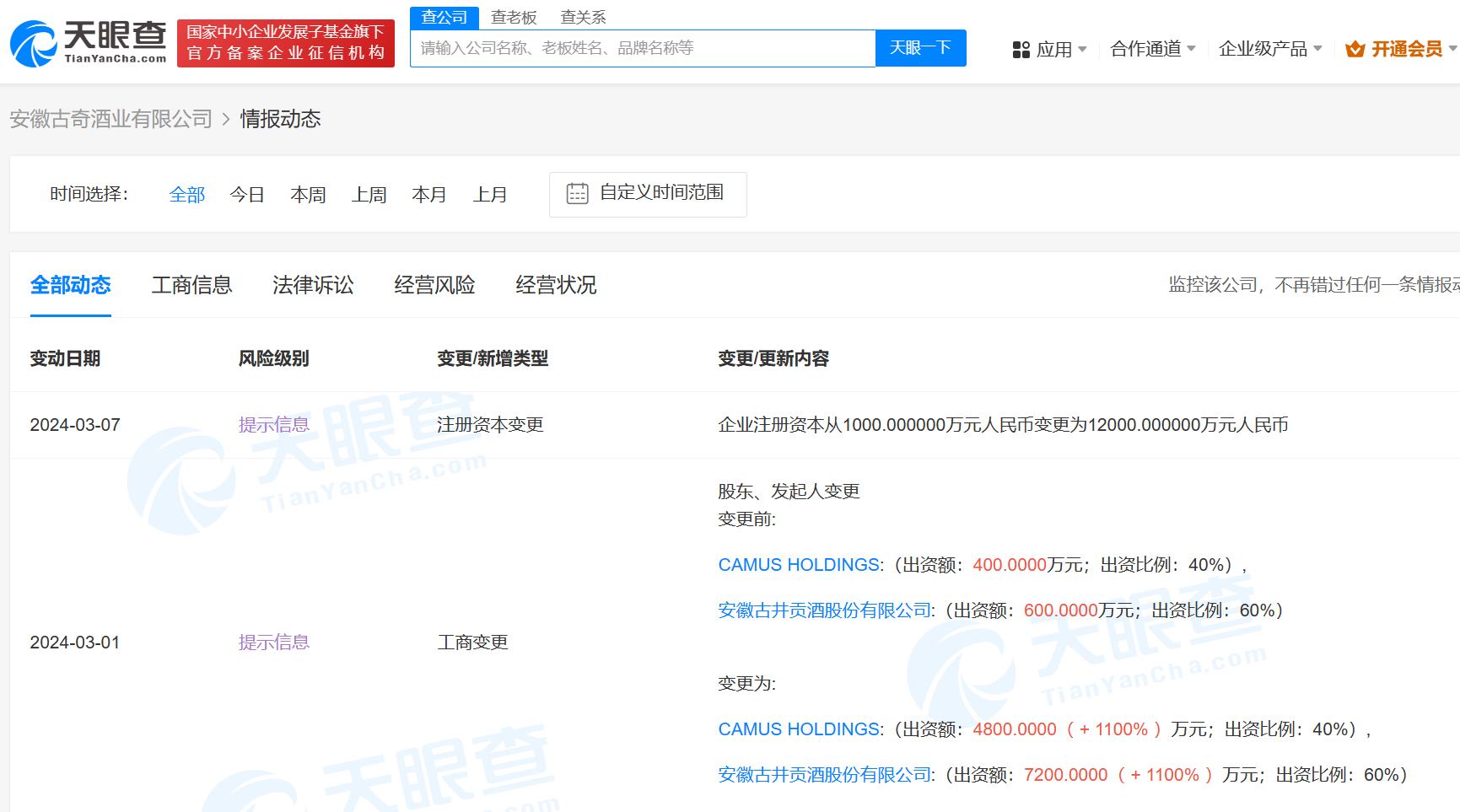Click the 2024-03-01 date cell
This screenshot has height=812, width=1460.
[75, 643]
